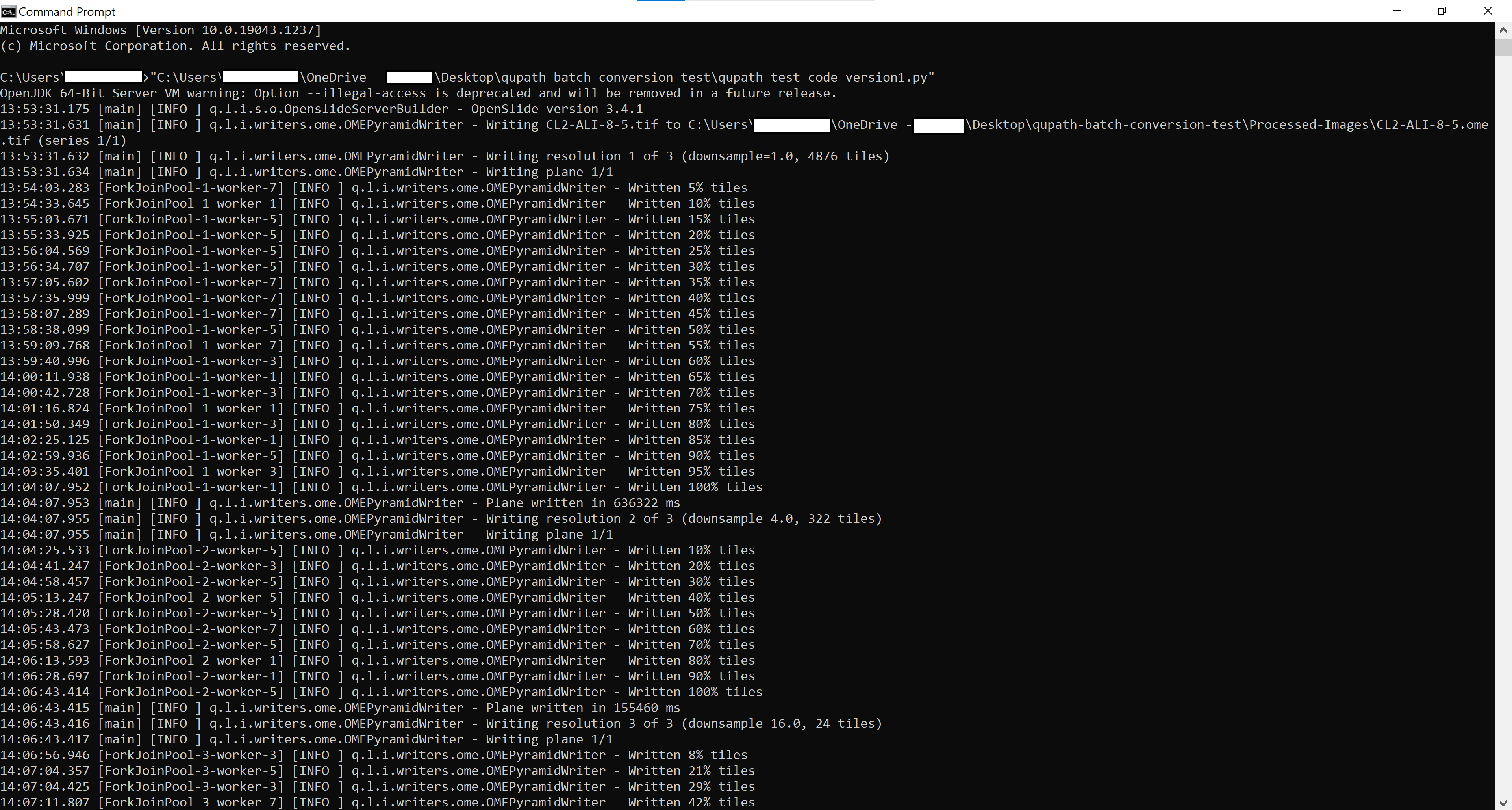Select the small cmd logo before the window title
Image resolution: width=1512 pixels, height=810 pixels.
click(x=9, y=11)
